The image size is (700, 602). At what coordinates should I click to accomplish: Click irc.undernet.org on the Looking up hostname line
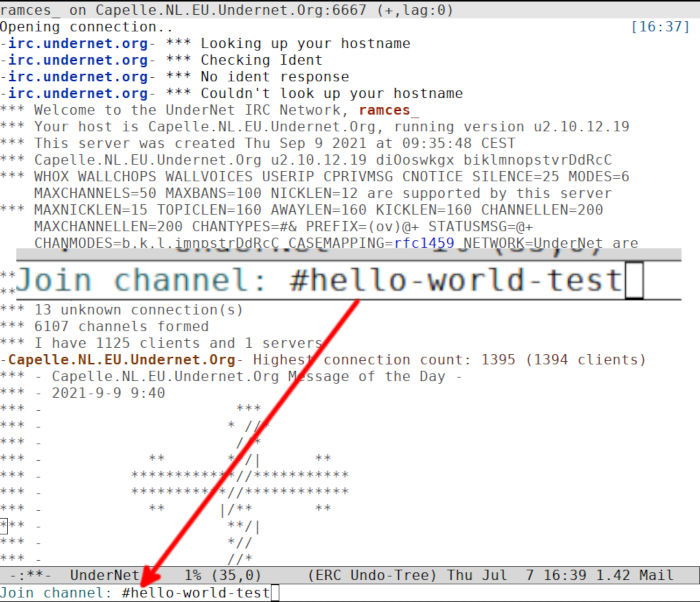point(78,43)
